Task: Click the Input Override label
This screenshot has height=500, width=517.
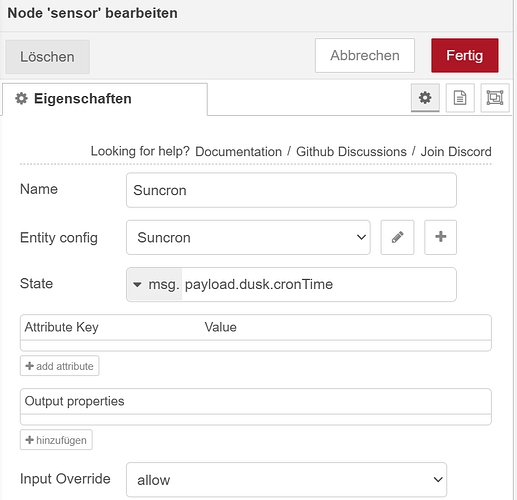Action: (65, 479)
